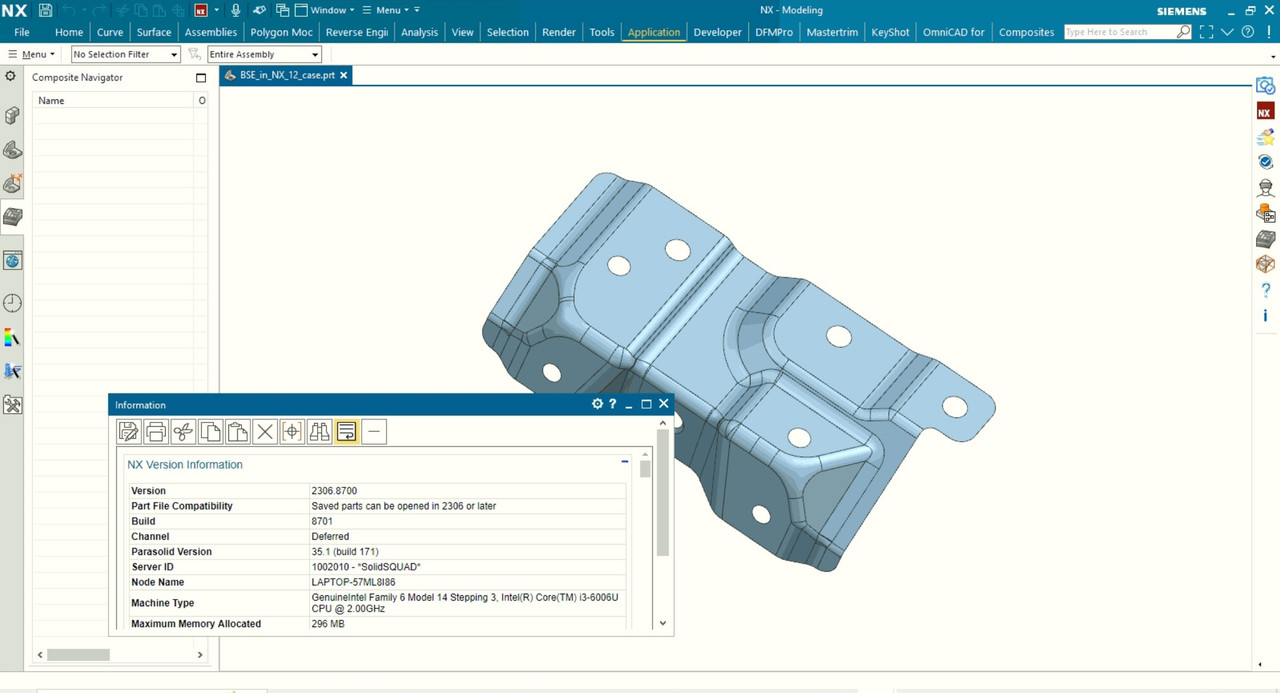Click the microphone voice command icon
Screen dimensions: 1280x693
tap(236, 10)
